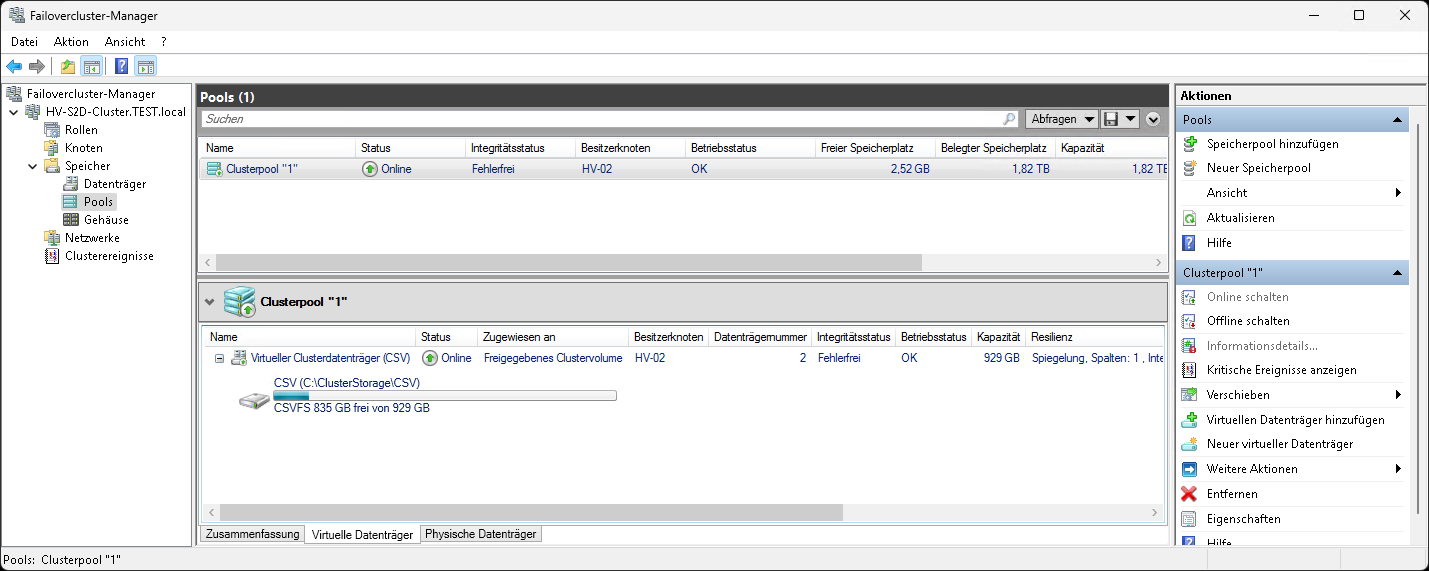1429x571 pixels.
Task: Open the Abfragen dropdown
Action: (x=1061, y=119)
